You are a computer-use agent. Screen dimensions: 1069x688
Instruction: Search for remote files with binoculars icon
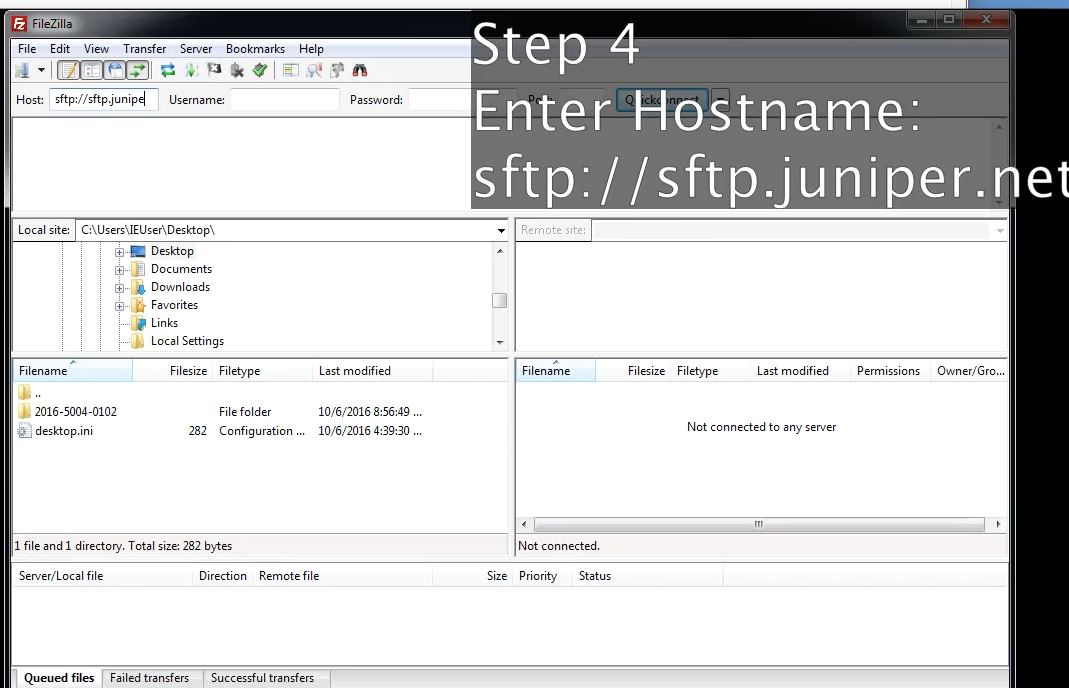[x=360, y=70]
